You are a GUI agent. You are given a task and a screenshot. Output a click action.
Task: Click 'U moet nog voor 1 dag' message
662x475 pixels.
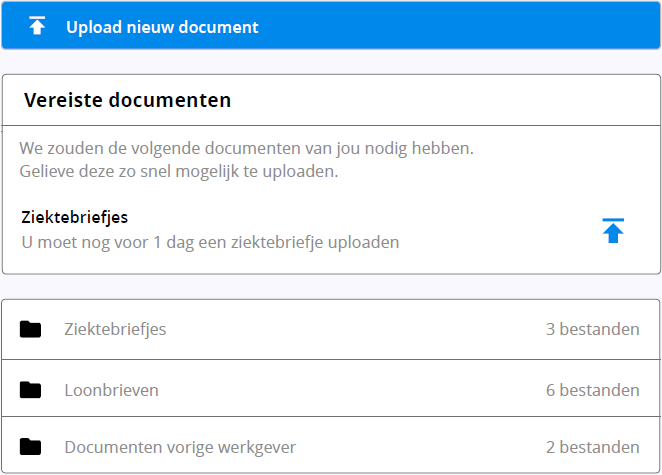pyautogui.click(x=210, y=243)
